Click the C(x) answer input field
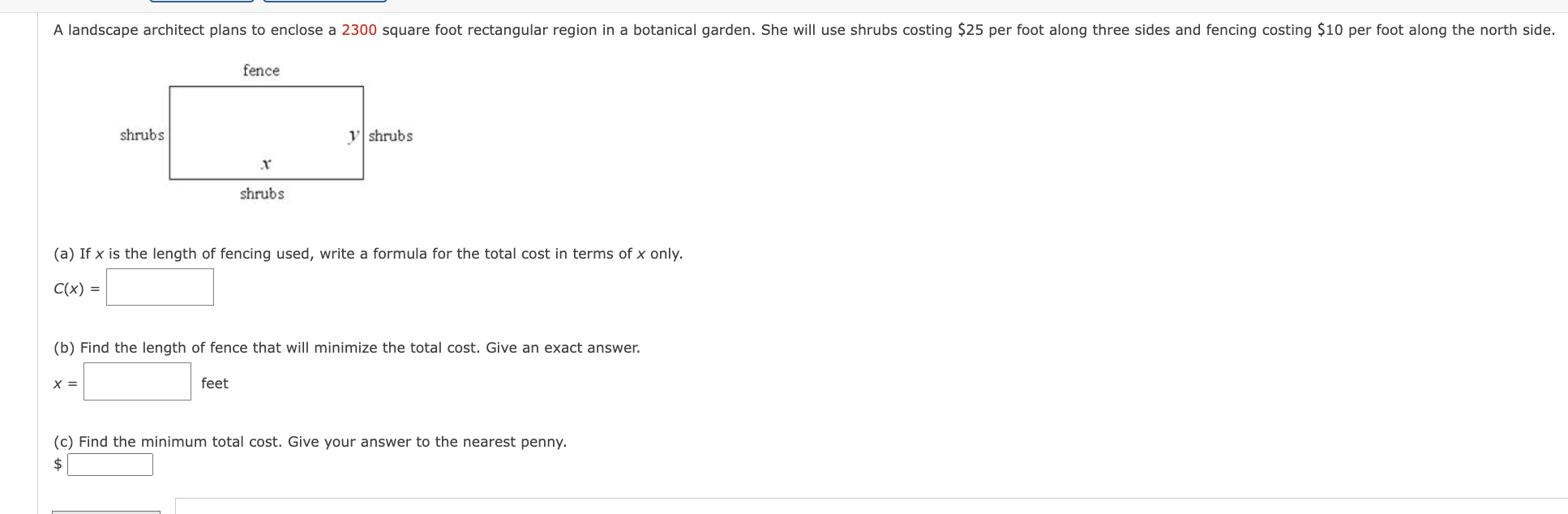 coord(159,287)
